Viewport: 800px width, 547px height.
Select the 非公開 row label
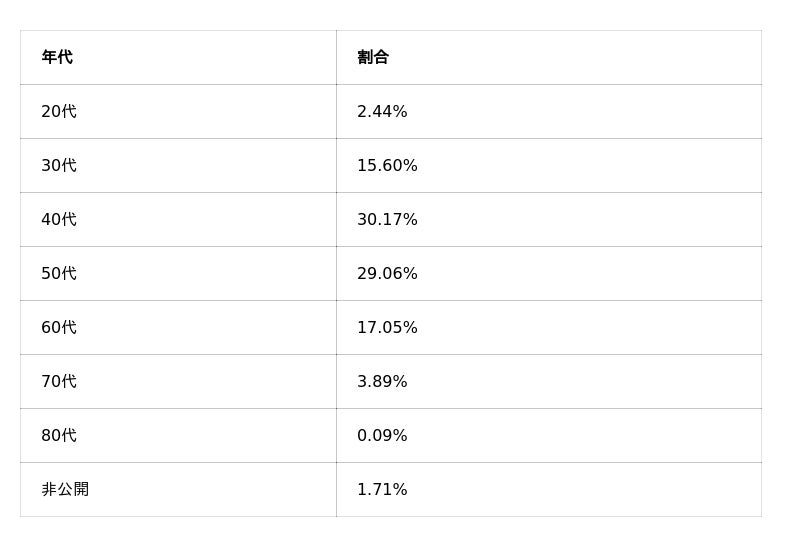pos(65,490)
